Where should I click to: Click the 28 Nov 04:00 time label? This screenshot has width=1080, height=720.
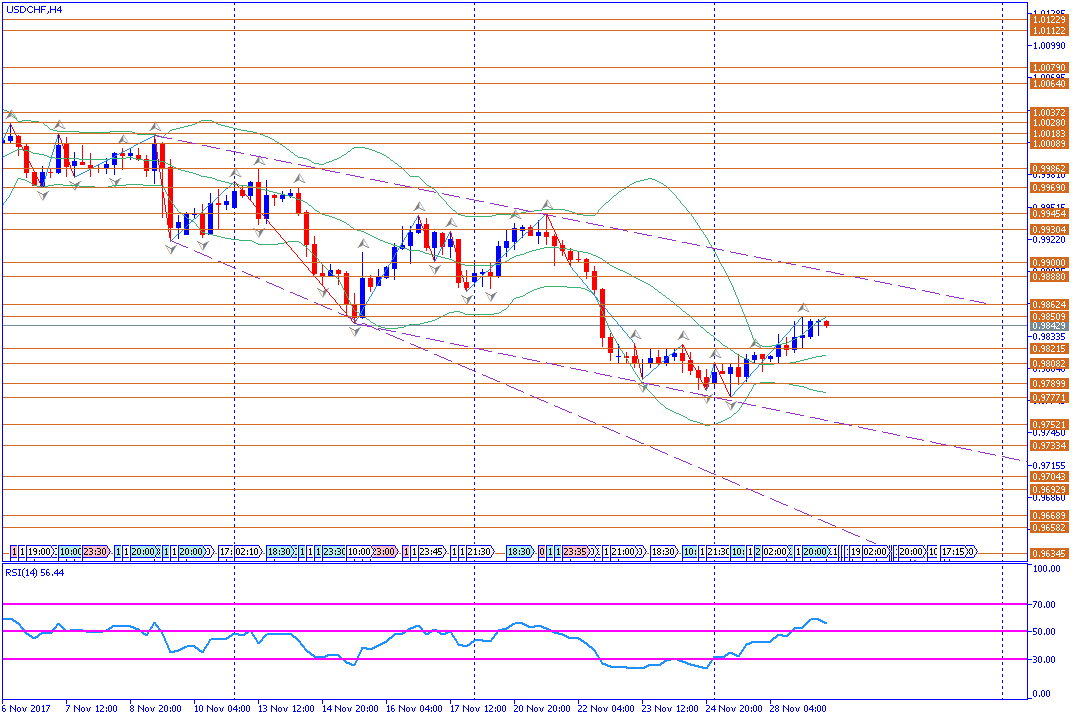[x=798, y=708]
